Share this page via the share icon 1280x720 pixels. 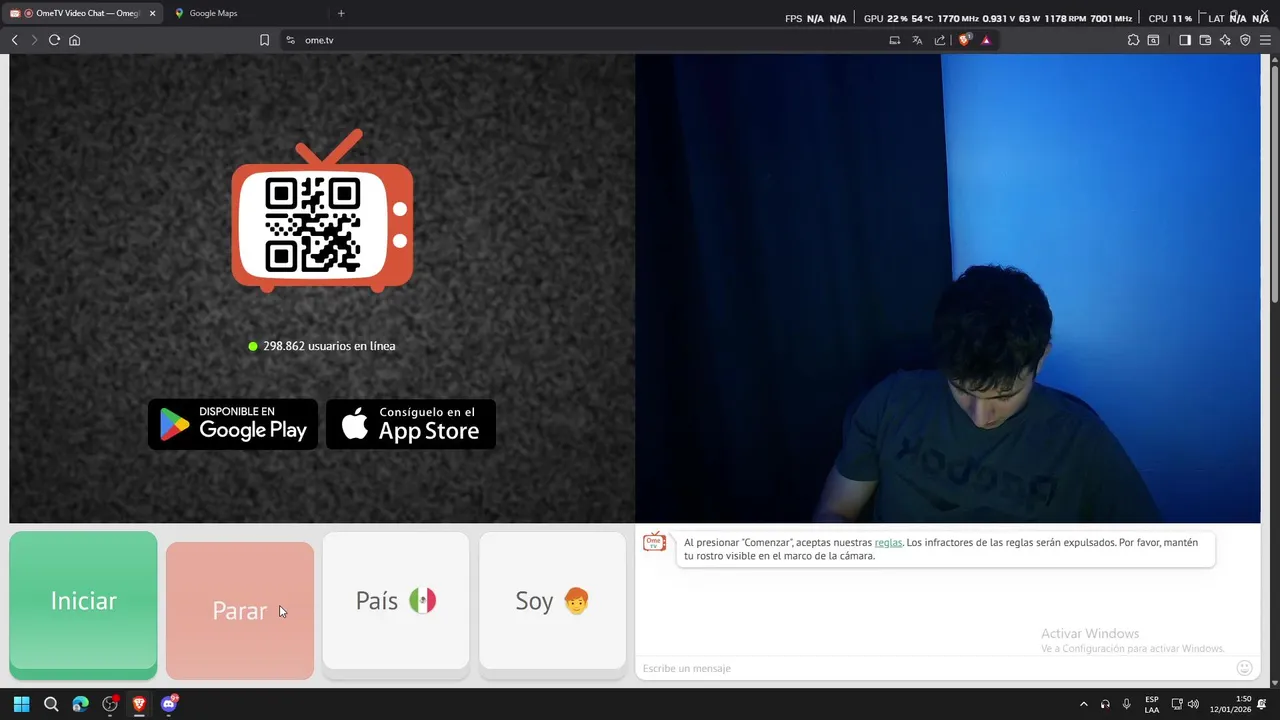[940, 40]
